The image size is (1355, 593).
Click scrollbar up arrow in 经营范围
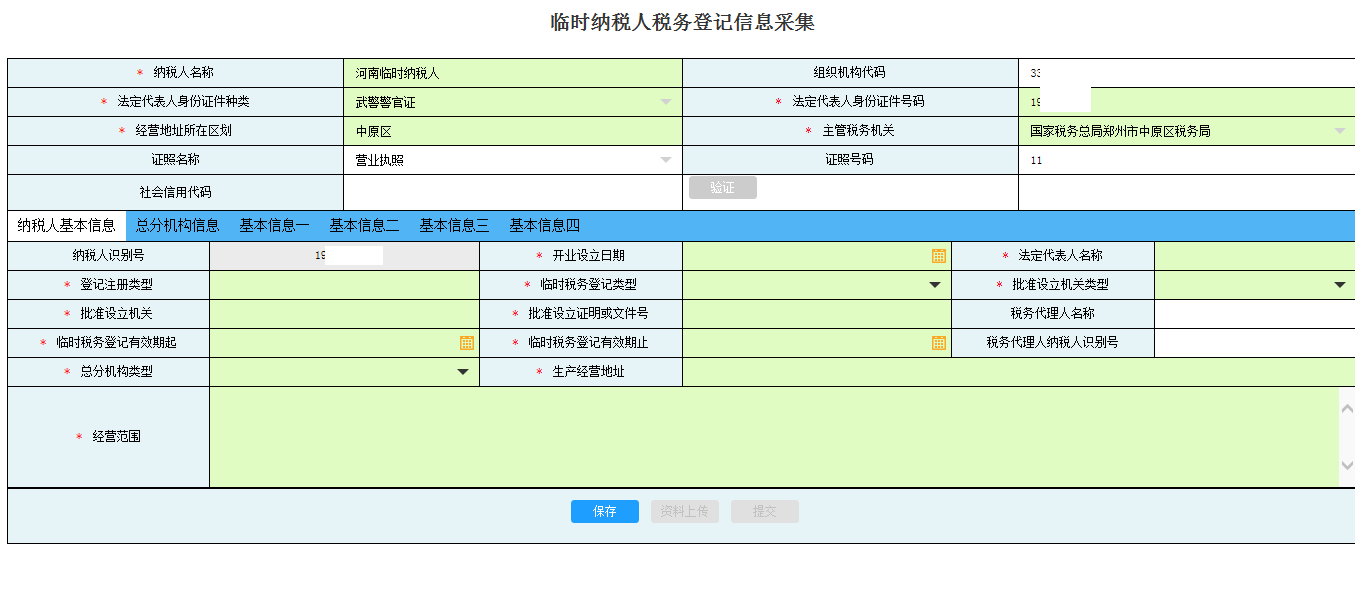coord(1347,407)
